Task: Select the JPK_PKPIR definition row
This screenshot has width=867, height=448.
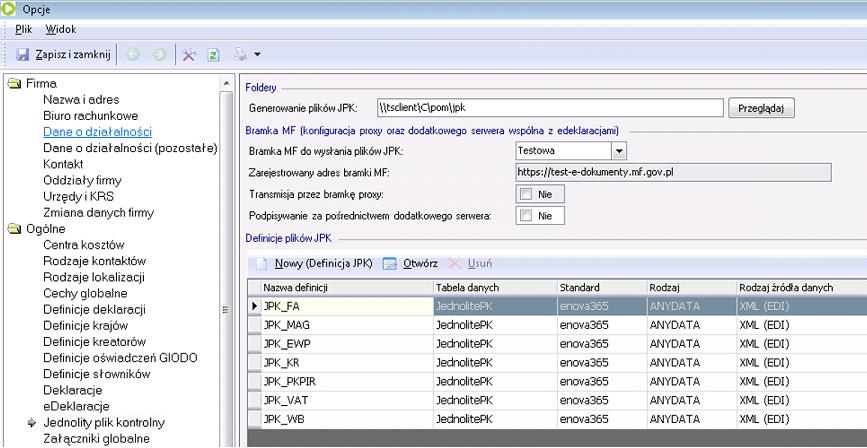Action: pyautogui.click(x=557, y=382)
